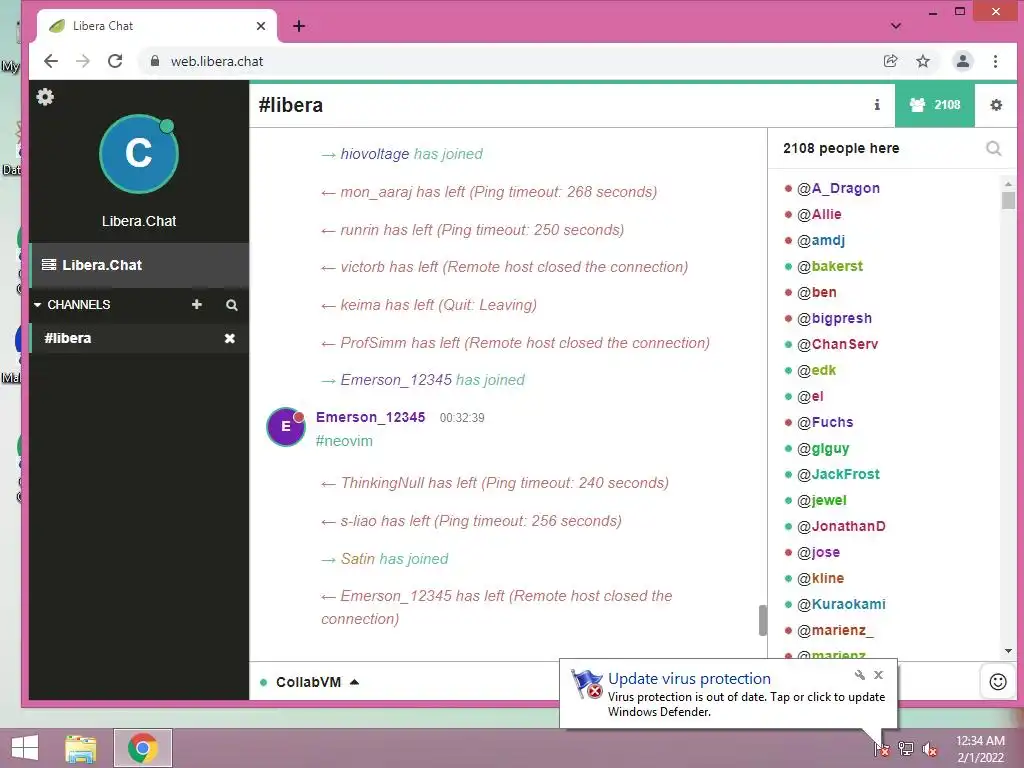Toggle the 2108 user list panel

pyautogui.click(x=935, y=104)
